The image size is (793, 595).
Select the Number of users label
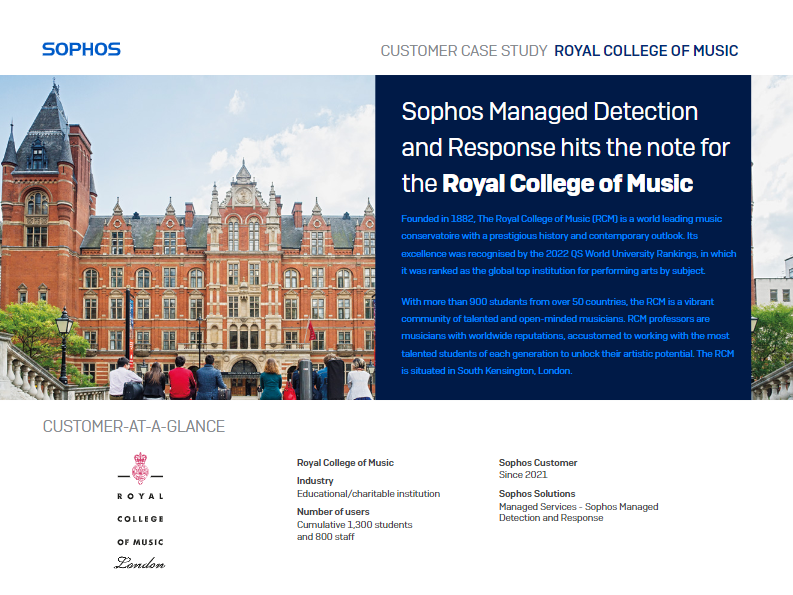point(333,512)
